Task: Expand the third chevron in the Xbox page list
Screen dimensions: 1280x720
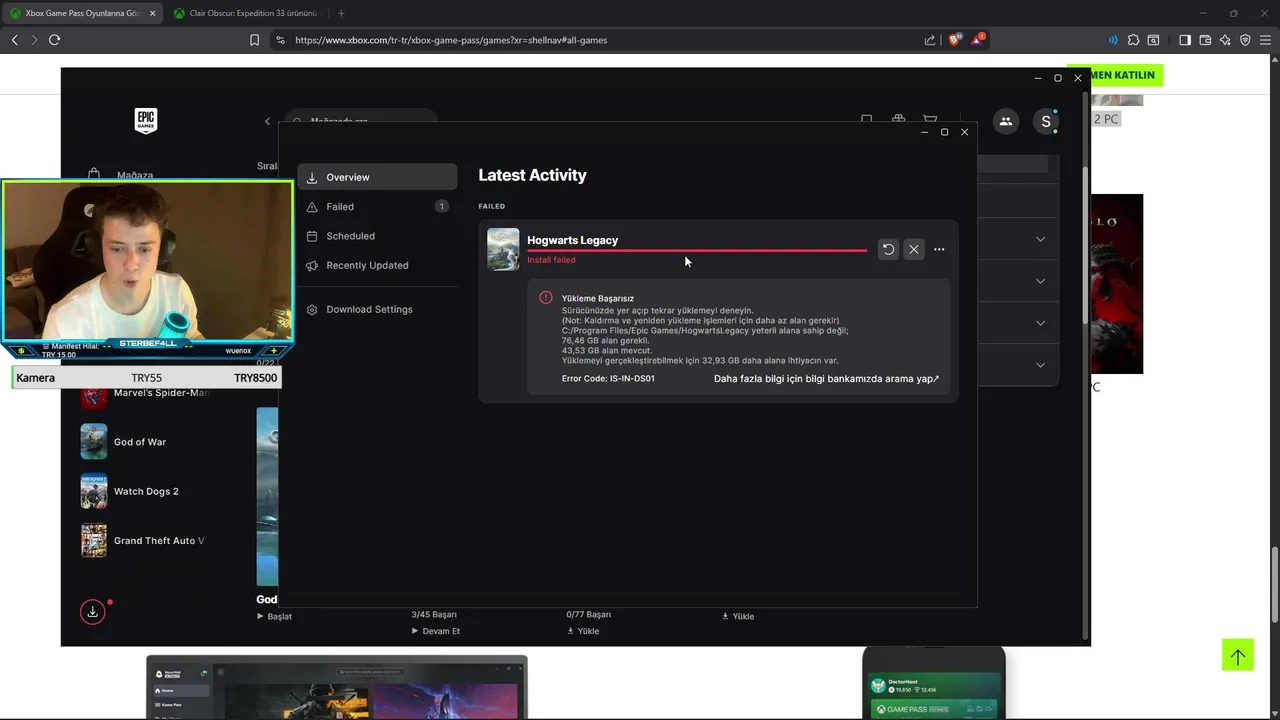Action: click(x=1040, y=323)
